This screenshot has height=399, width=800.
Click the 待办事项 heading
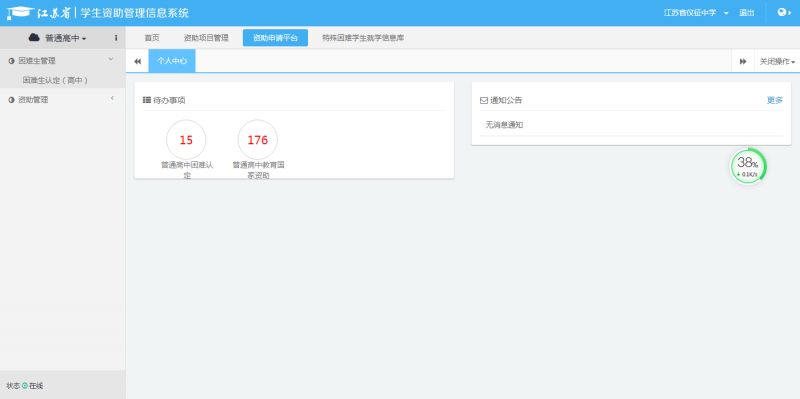click(169, 100)
